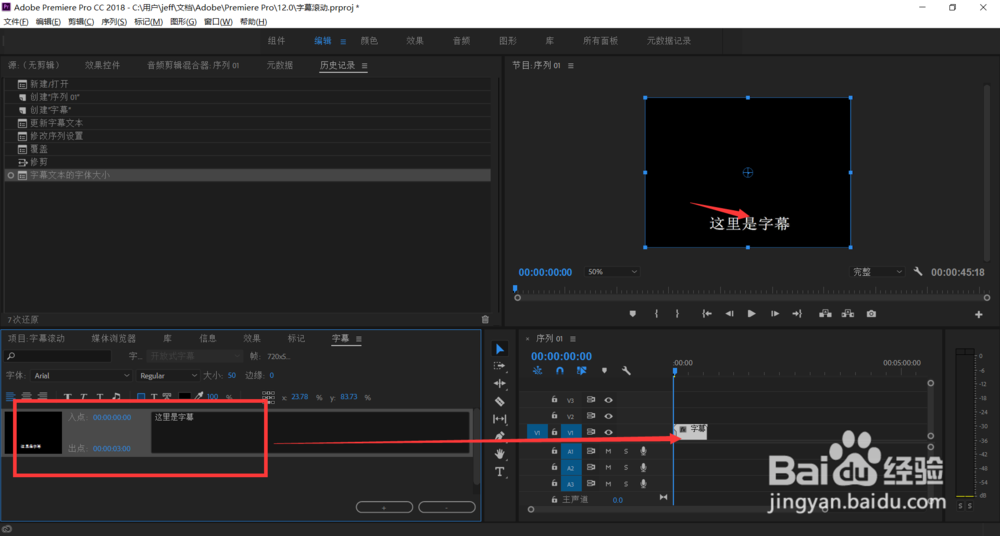Select the Track Select Forward tool

(x=499, y=366)
